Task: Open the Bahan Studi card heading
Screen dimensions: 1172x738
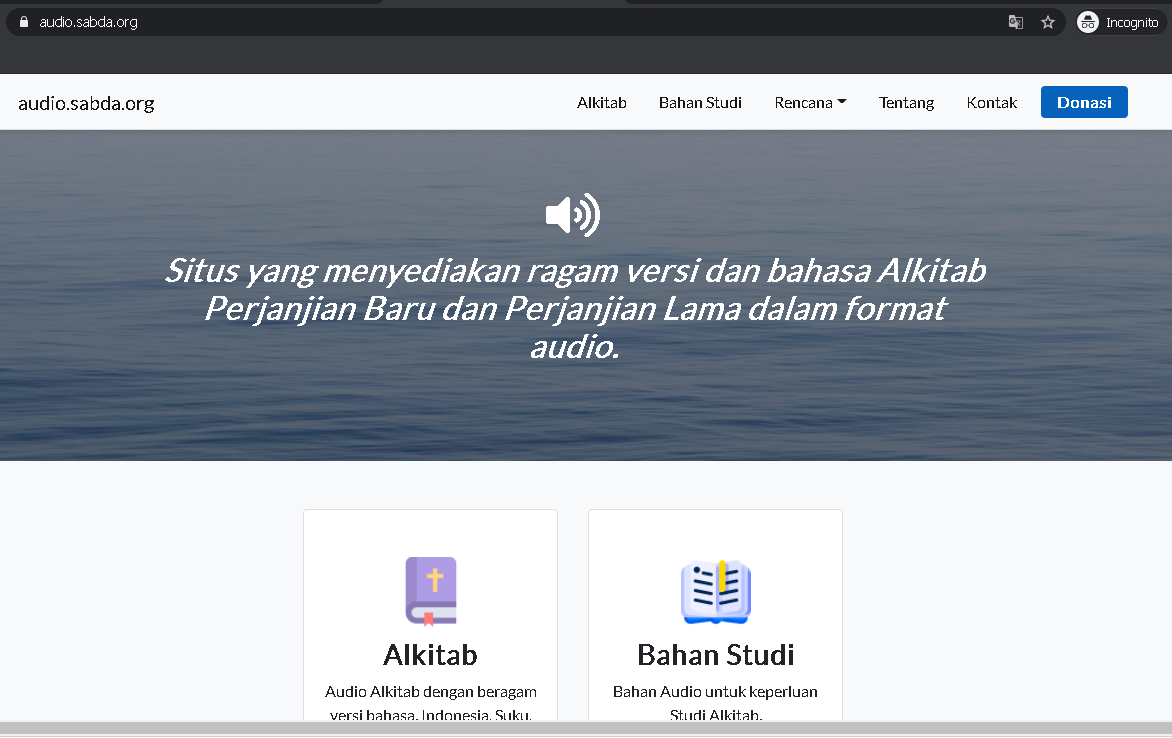Action: 715,655
